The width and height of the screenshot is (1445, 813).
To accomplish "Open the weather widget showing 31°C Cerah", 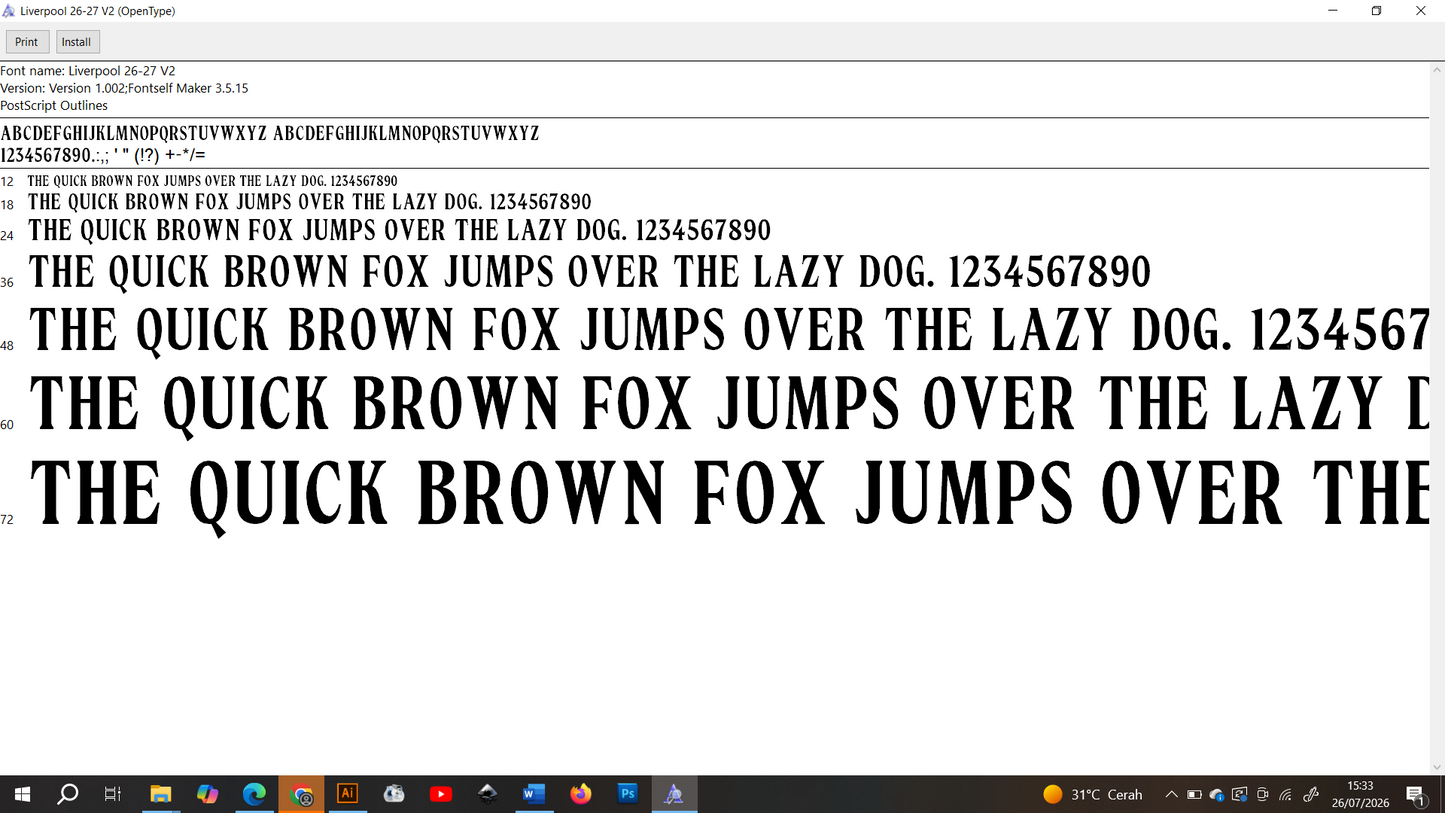I will [x=1092, y=794].
